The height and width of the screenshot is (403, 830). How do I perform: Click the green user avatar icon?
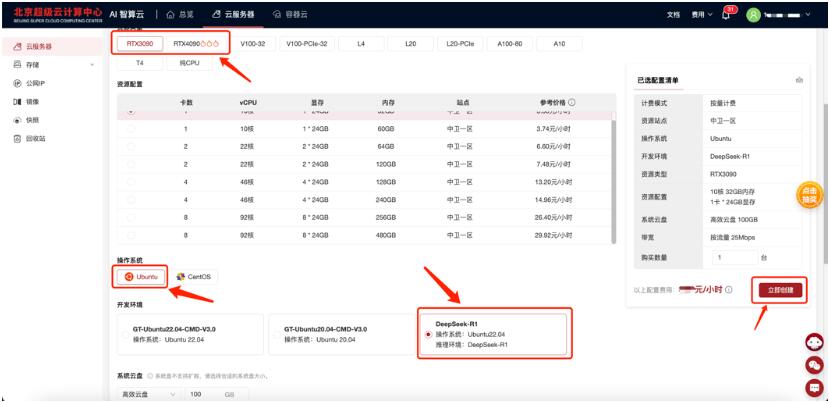click(753, 15)
